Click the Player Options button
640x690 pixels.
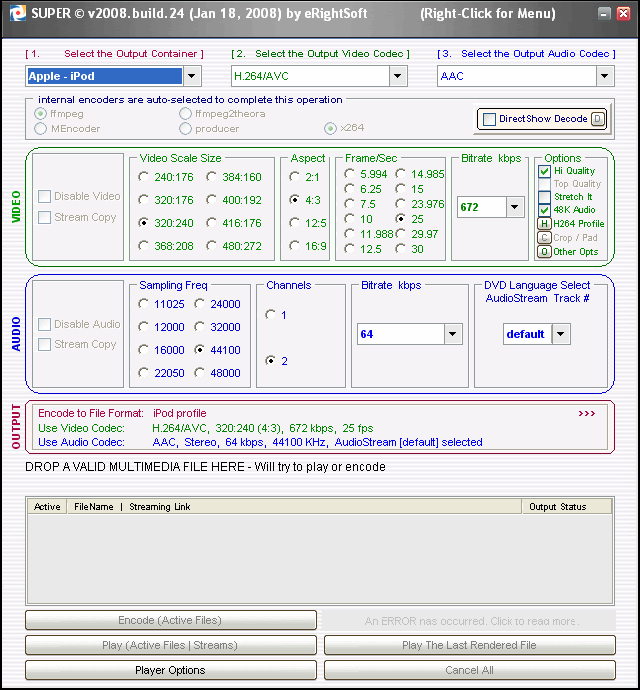pyautogui.click(x=170, y=670)
